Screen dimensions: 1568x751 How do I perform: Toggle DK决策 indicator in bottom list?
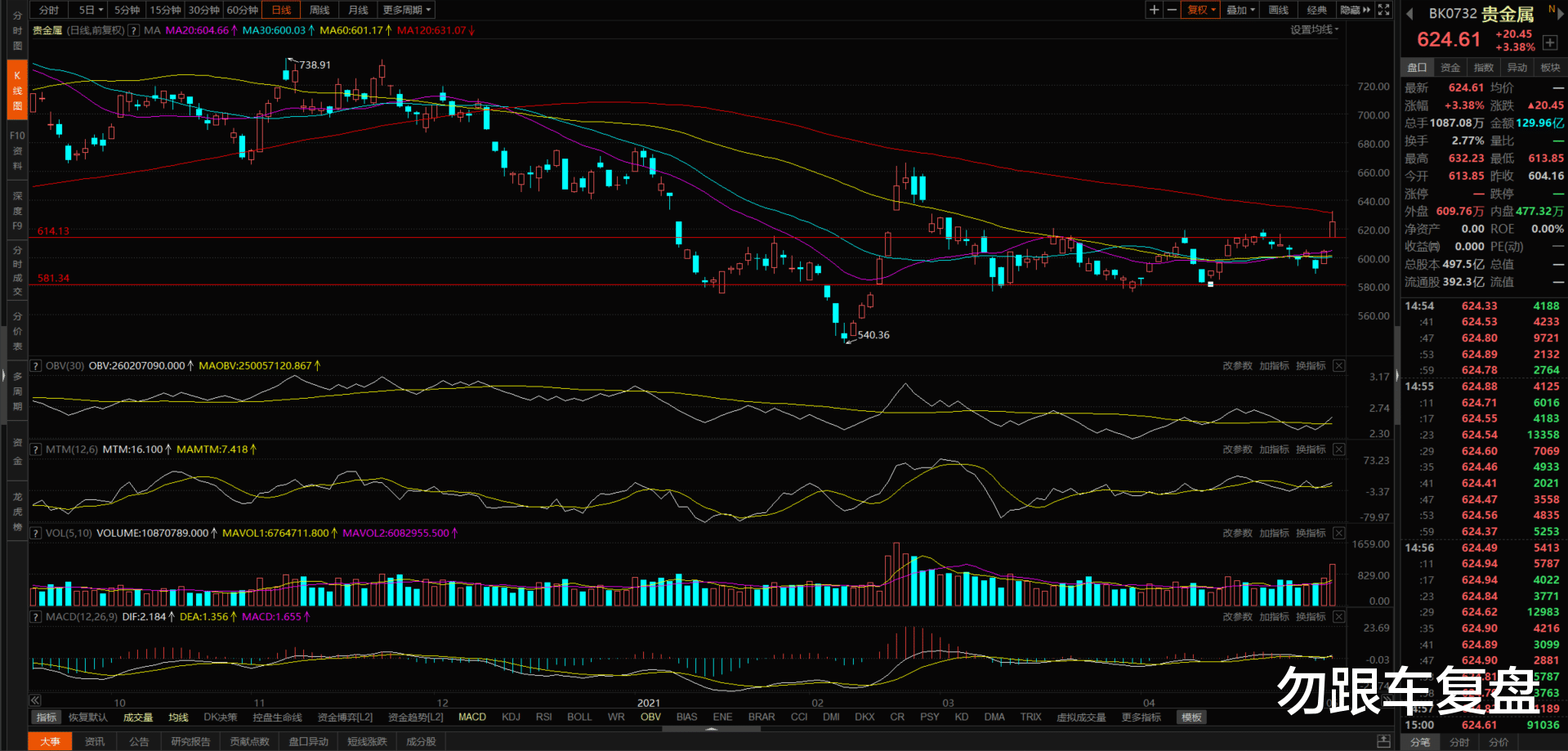220,717
